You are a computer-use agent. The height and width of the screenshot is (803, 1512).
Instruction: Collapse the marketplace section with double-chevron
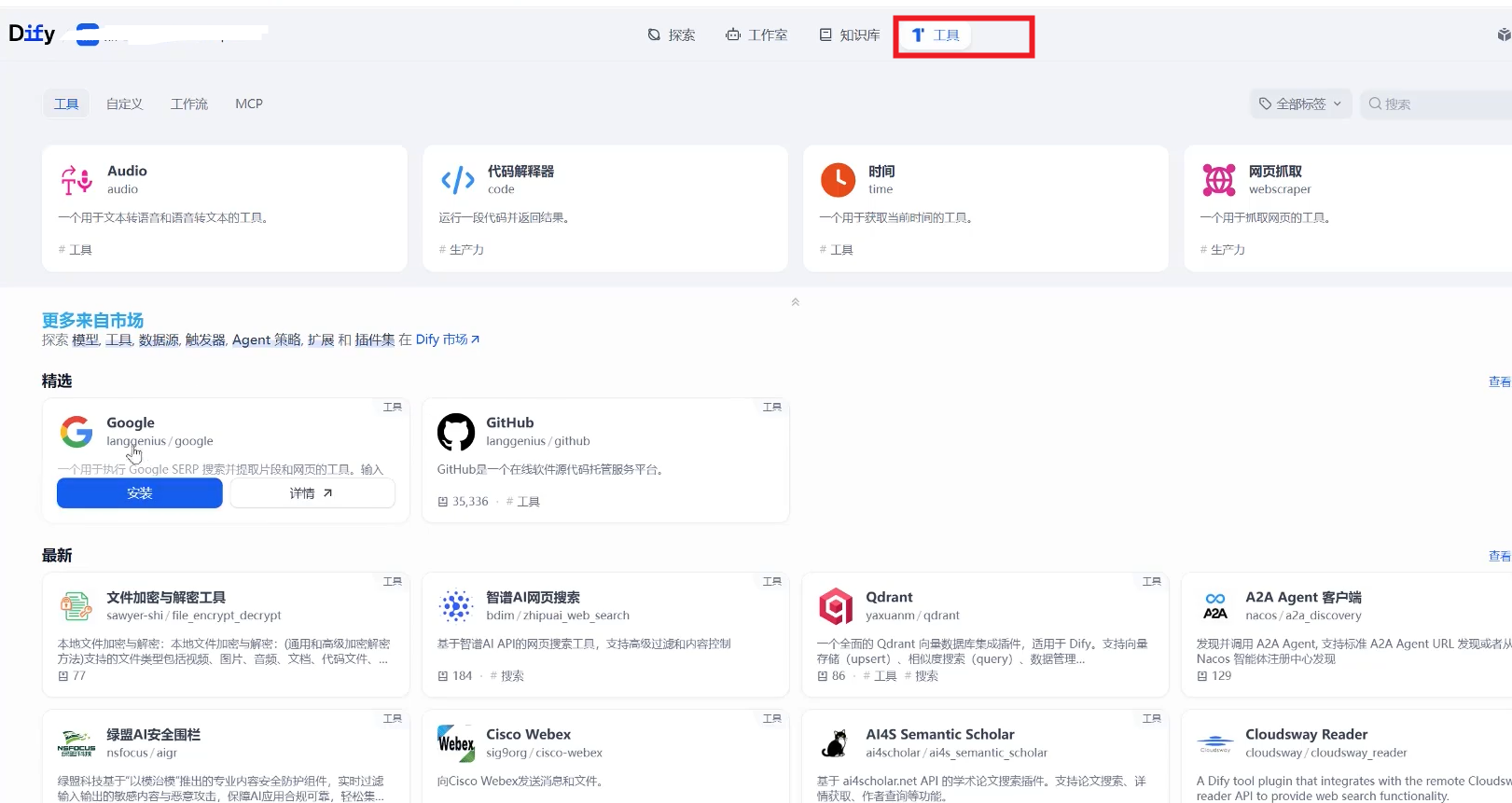[x=795, y=302]
